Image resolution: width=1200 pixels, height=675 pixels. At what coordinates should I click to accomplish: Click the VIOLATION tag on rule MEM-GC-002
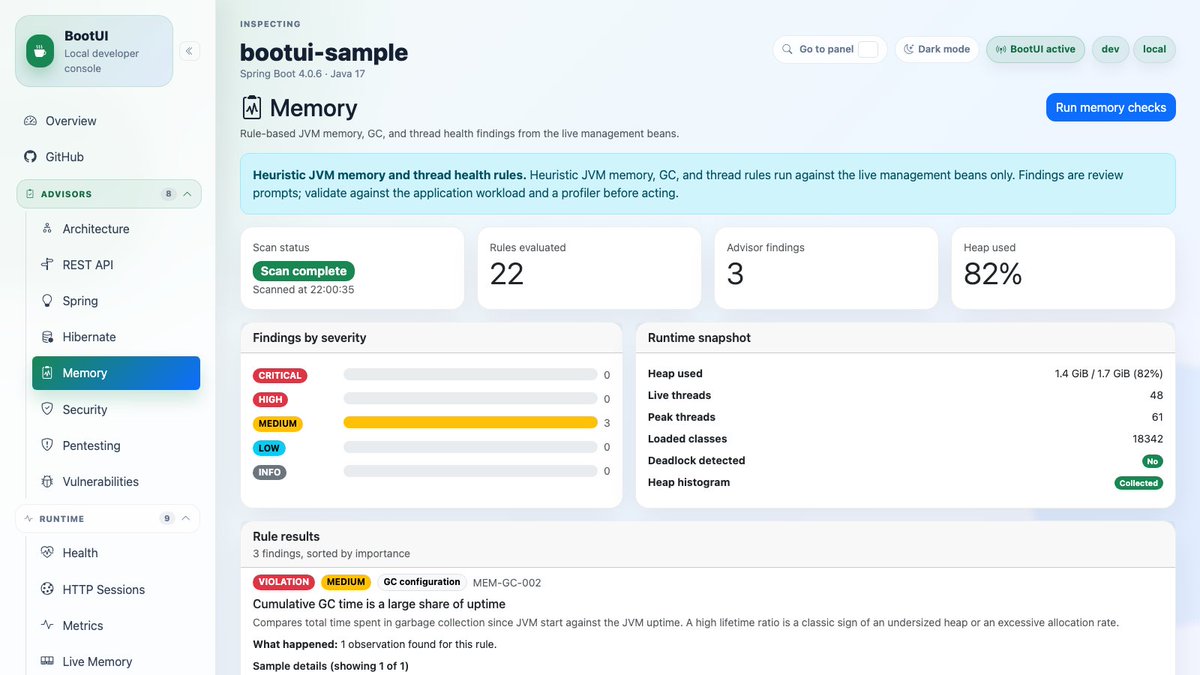[284, 582]
